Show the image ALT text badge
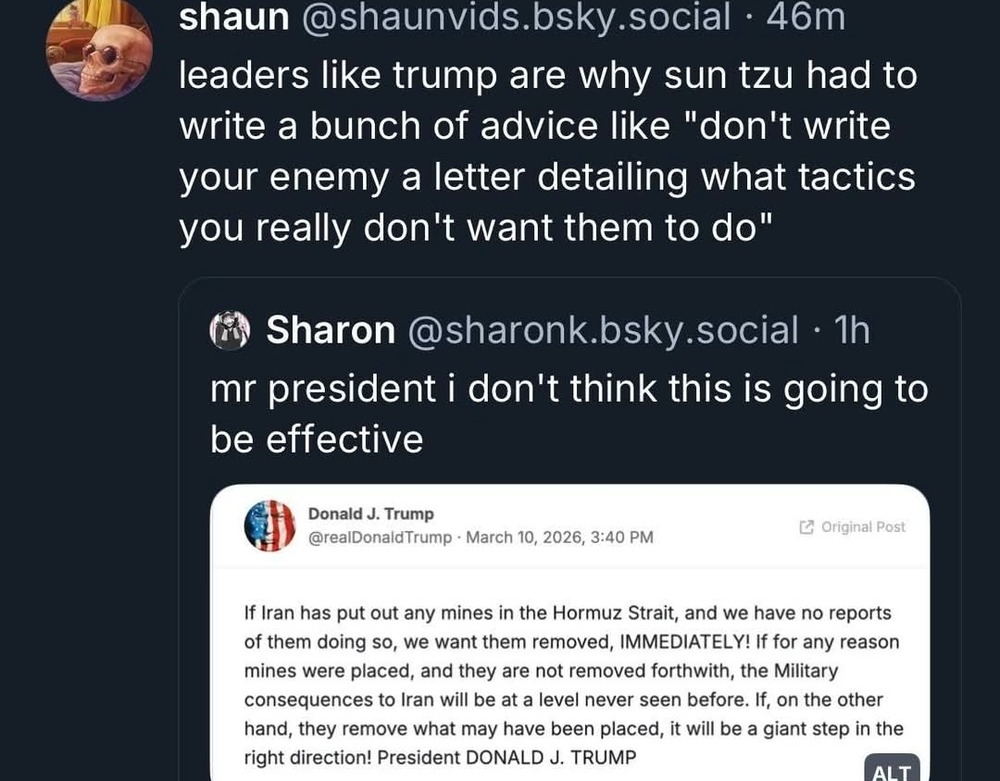Screen dimensions: 1000x781 (892, 770)
